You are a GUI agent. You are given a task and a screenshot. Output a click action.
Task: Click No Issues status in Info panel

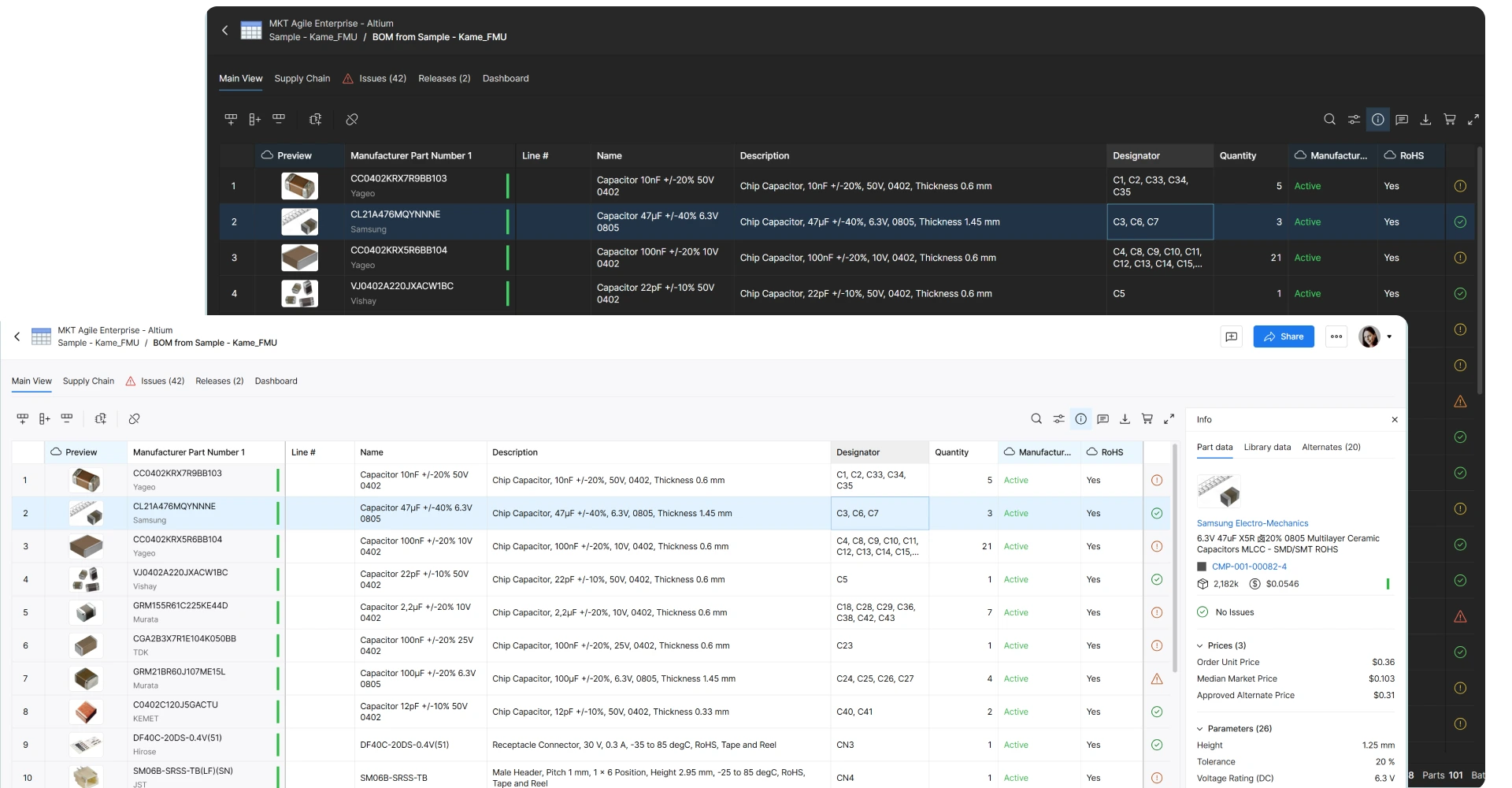click(1225, 612)
